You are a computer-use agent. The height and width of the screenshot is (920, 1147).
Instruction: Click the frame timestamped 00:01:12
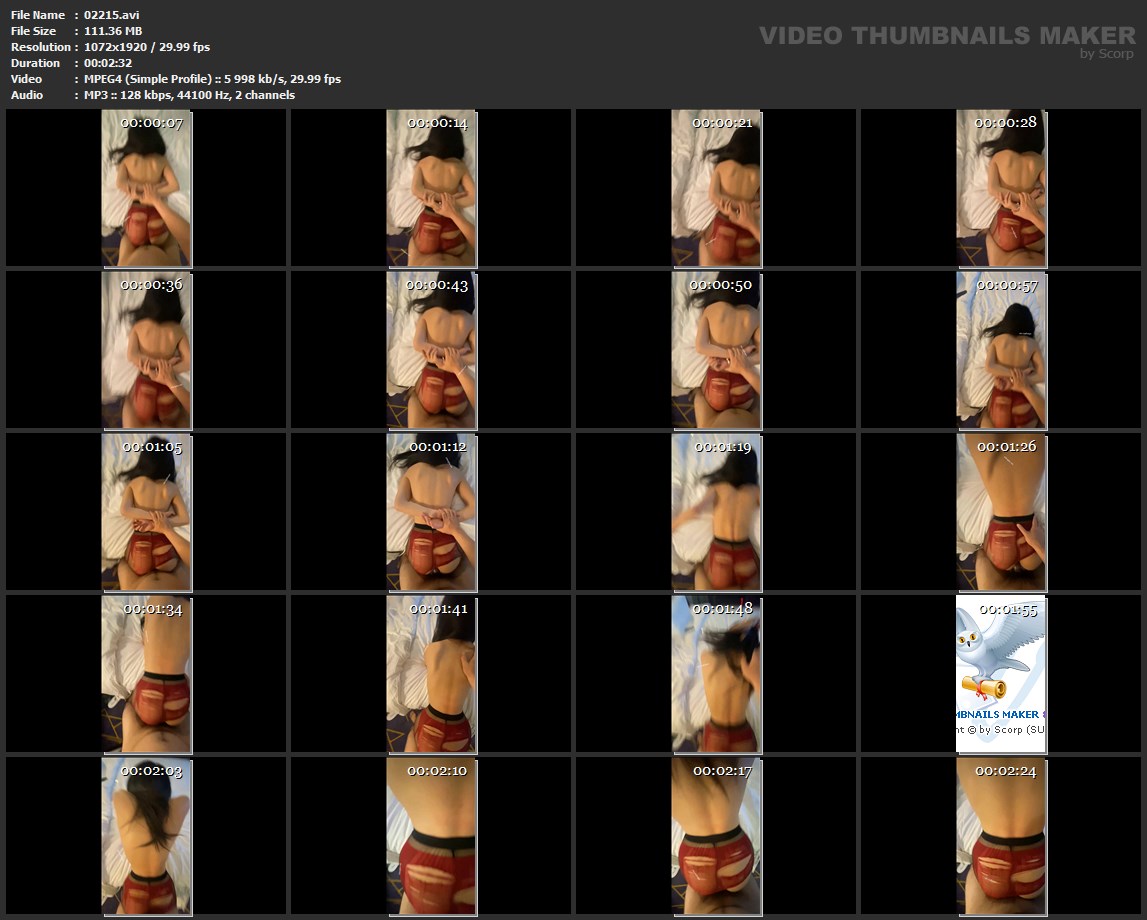[431, 512]
